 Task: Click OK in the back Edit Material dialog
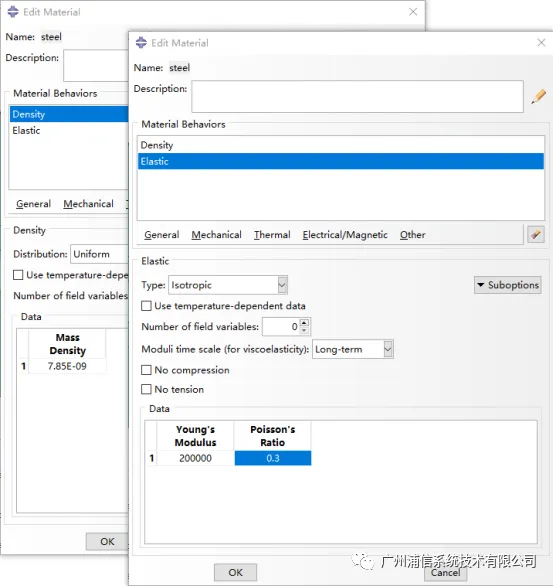tap(107, 542)
